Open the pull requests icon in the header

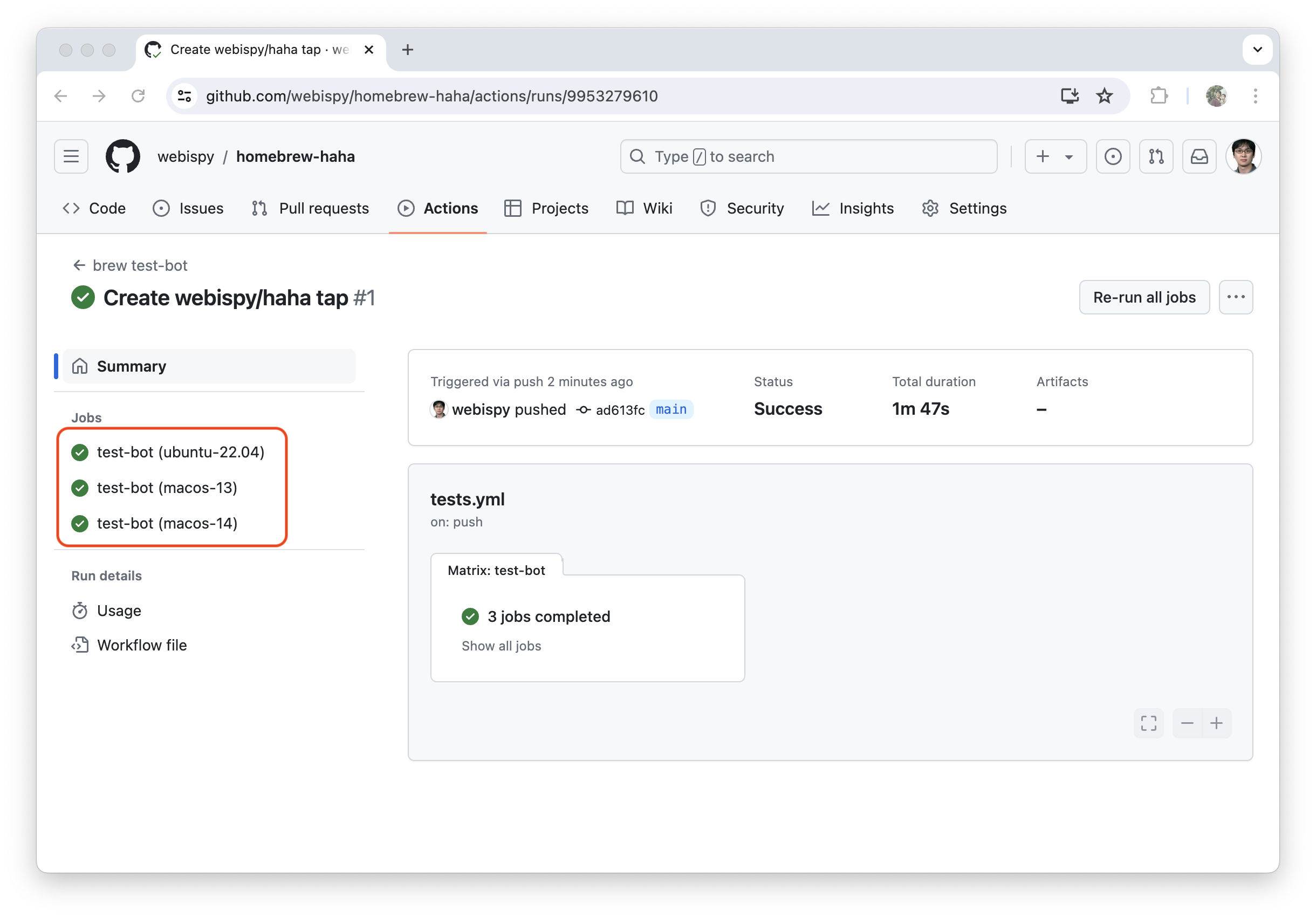(x=1156, y=156)
